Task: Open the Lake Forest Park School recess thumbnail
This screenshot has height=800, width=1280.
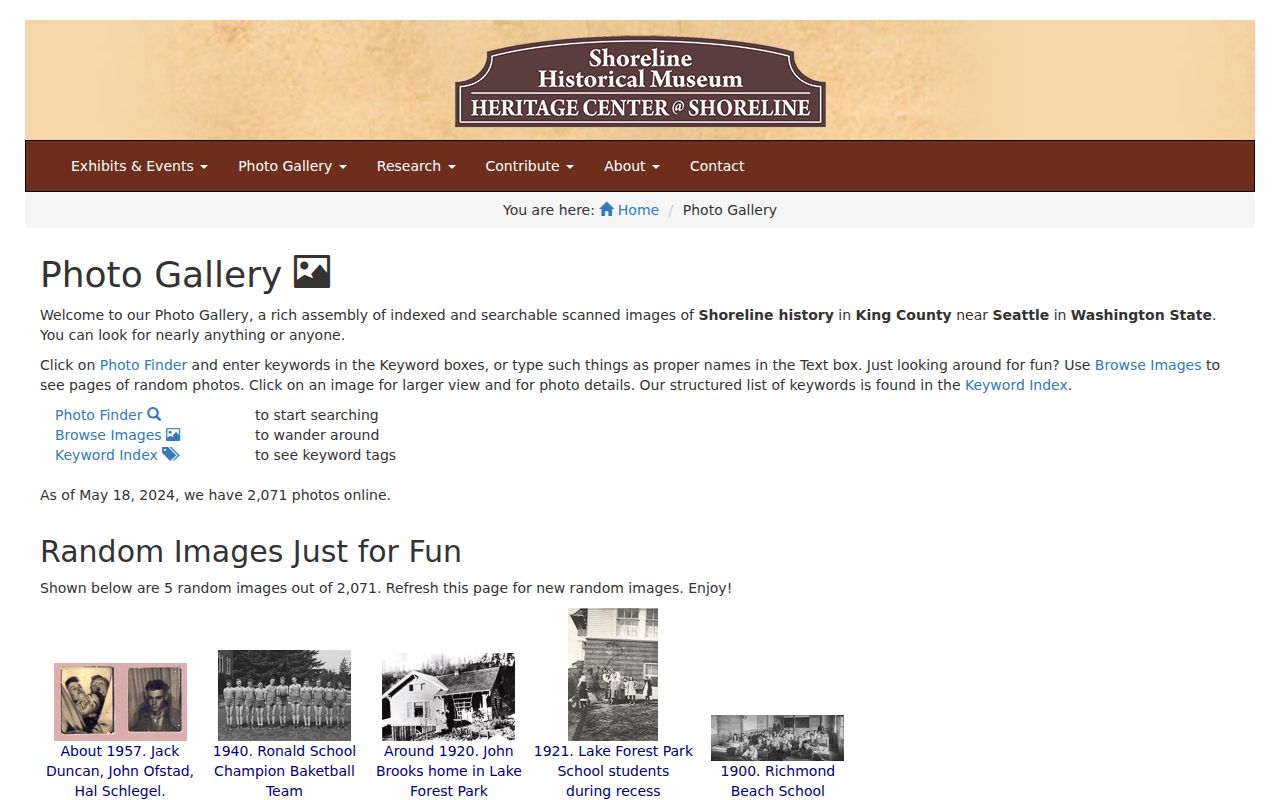Action: pyautogui.click(x=613, y=675)
